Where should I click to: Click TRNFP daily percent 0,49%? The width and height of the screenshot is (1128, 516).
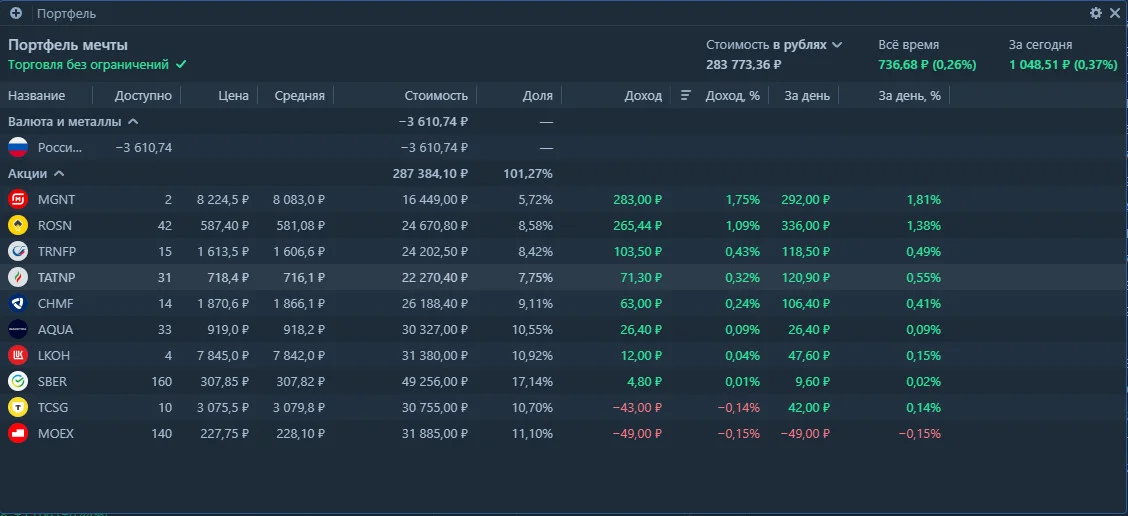click(x=923, y=251)
